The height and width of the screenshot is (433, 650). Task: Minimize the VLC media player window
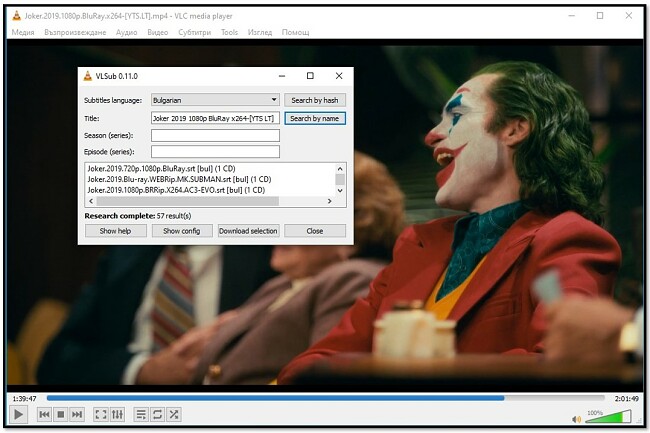coord(571,16)
